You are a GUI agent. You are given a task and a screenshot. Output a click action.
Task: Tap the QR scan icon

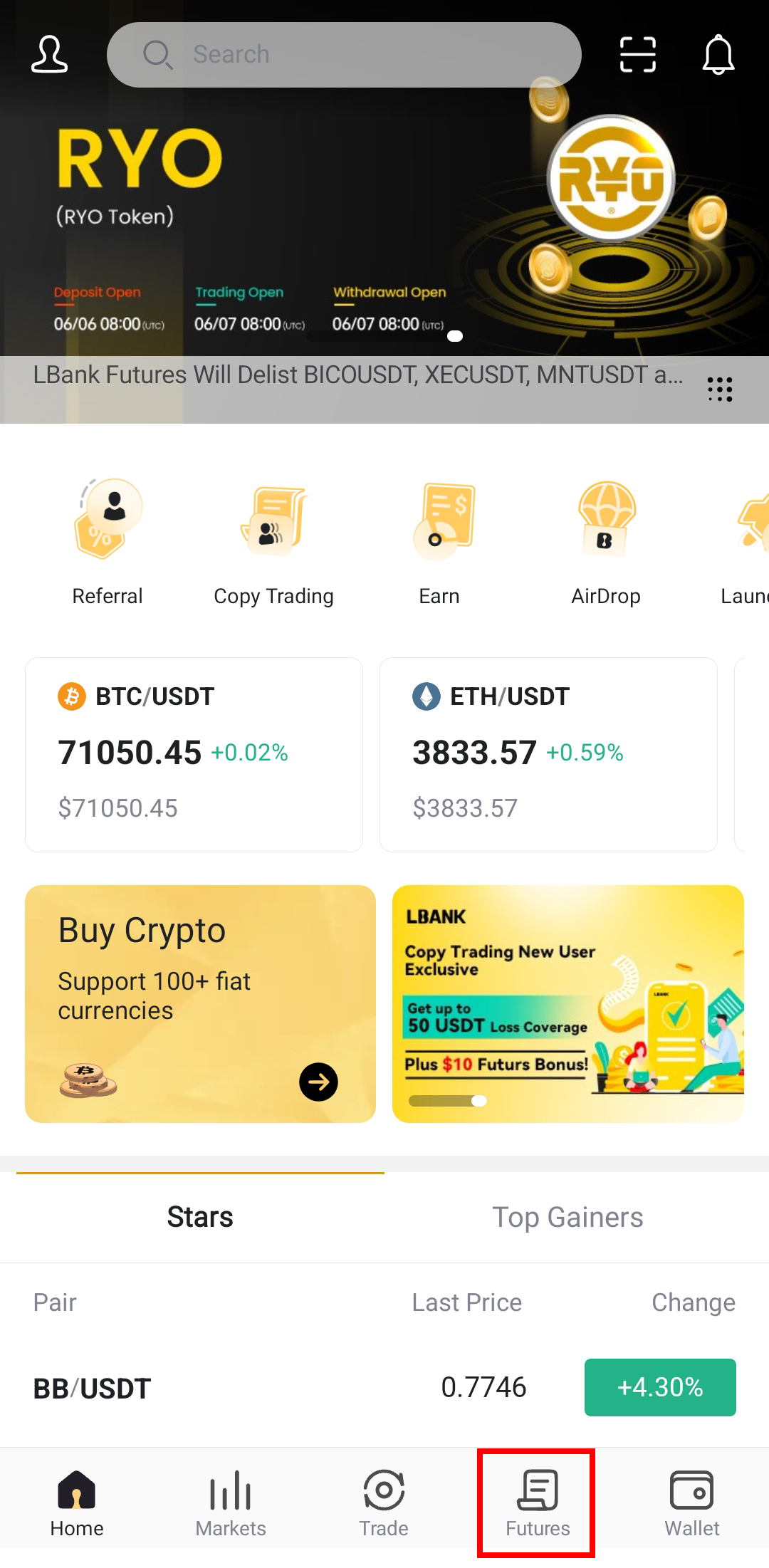(637, 55)
